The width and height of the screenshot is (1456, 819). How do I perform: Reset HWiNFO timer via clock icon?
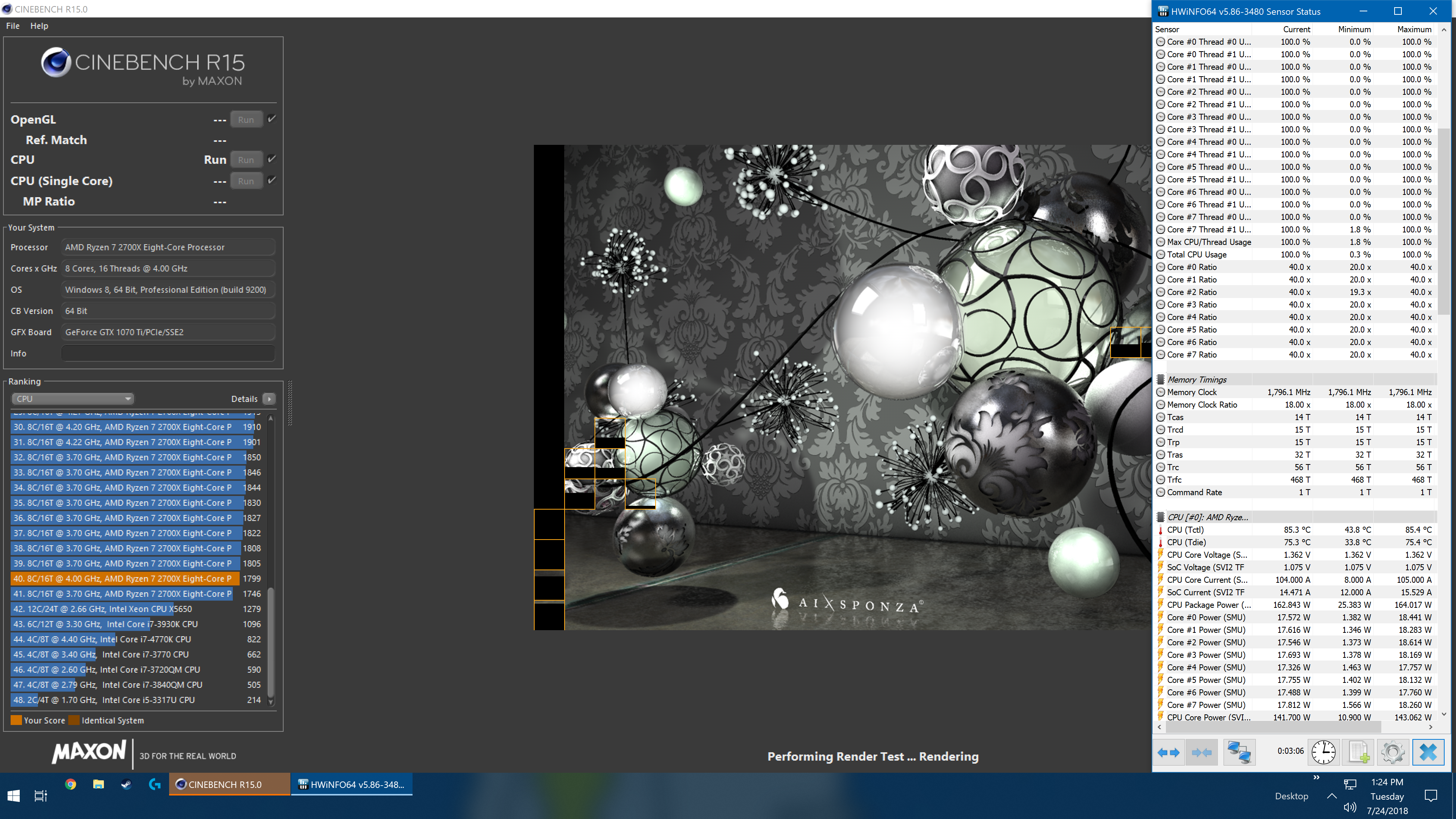point(1323,752)
